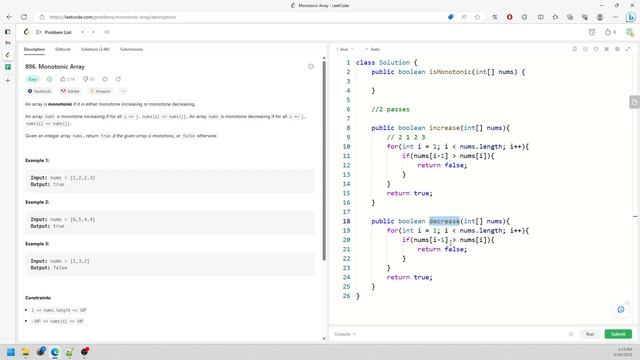Favorite this page star in address bar
This screenshot has height=360, width=640.
477,17
